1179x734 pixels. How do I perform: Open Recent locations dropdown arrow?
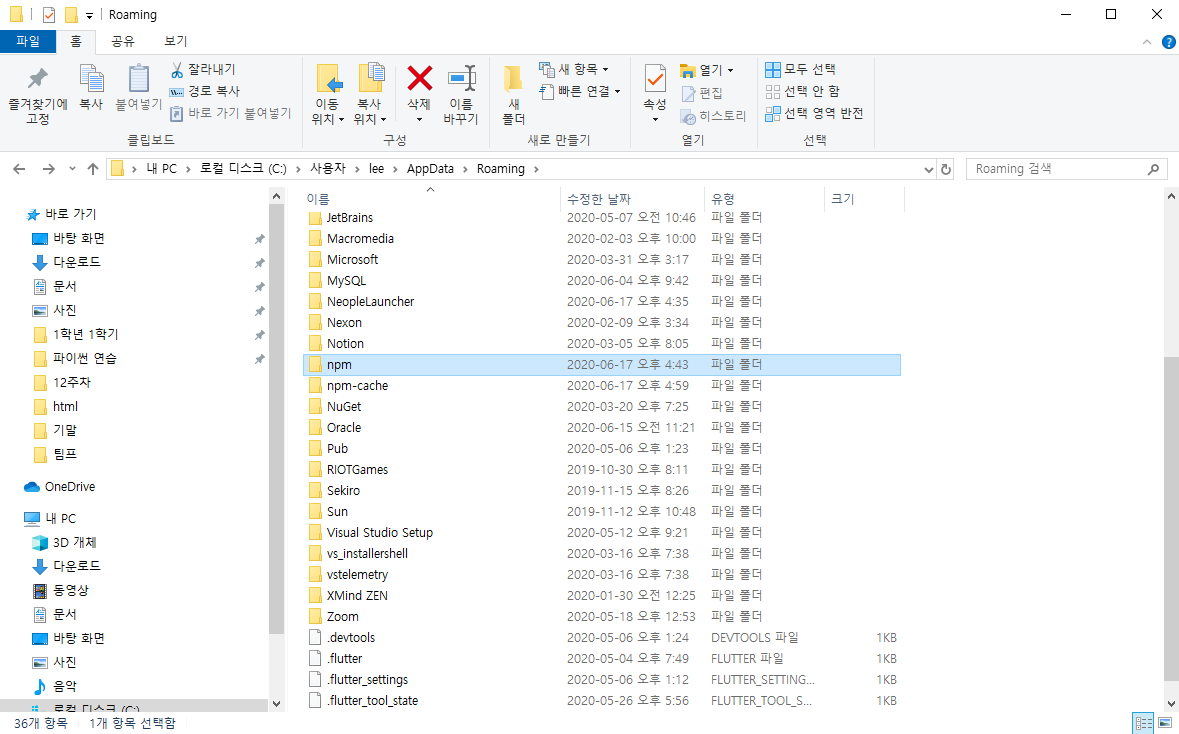(x=72, y=169)
